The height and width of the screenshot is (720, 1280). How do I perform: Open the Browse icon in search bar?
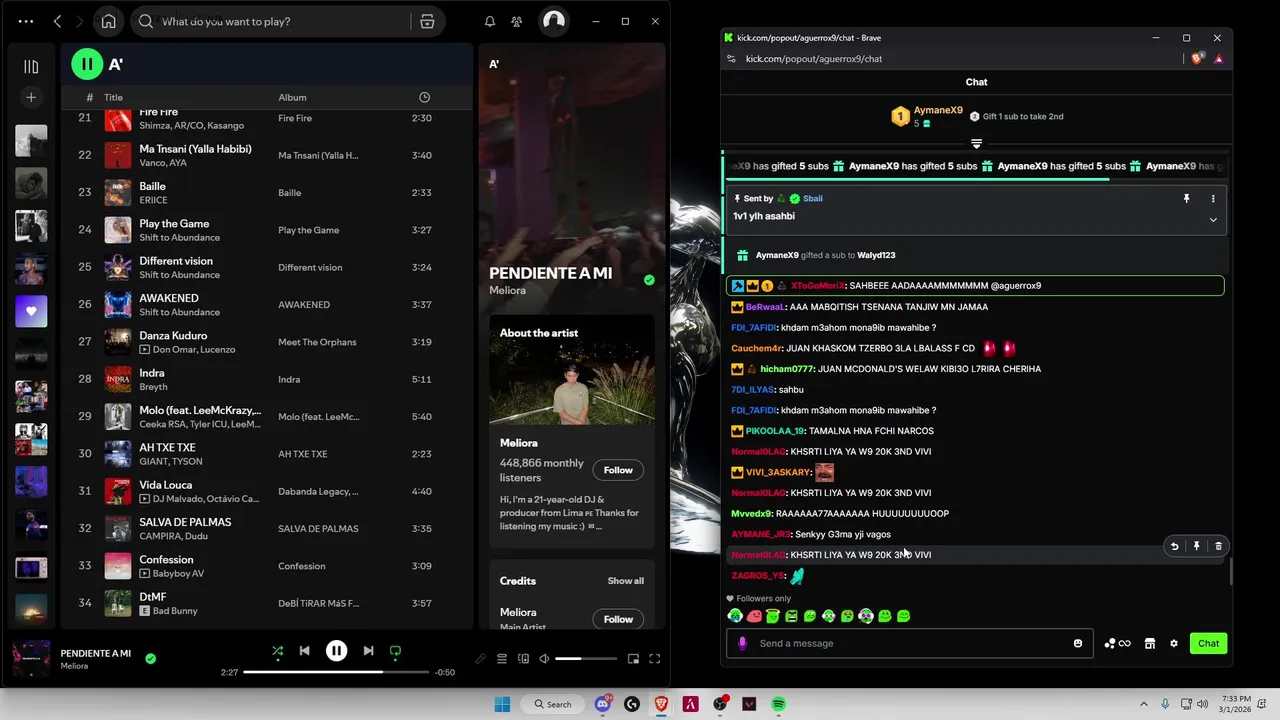(x=427, y=21)
